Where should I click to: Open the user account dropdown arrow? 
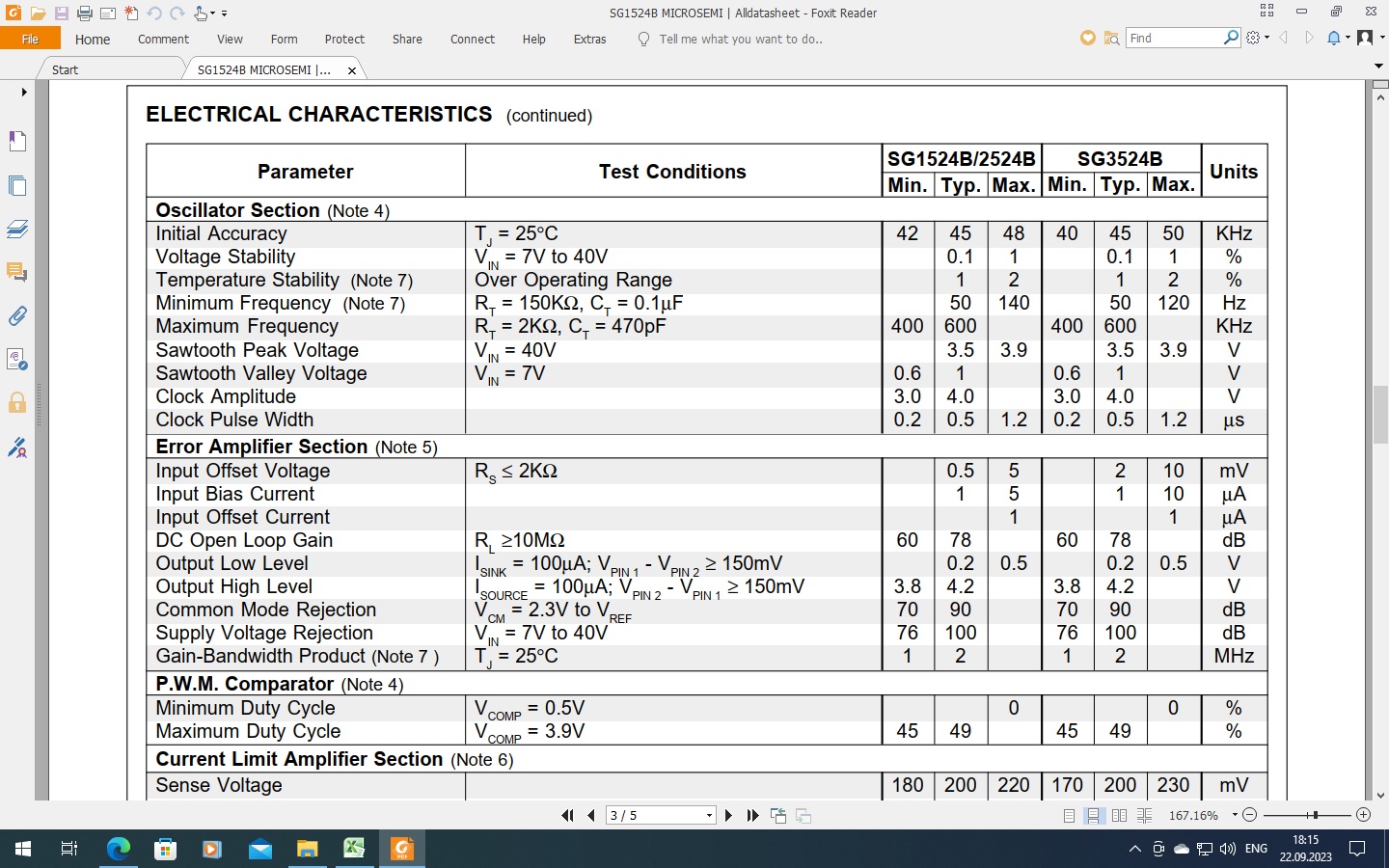coord(1382,38)
